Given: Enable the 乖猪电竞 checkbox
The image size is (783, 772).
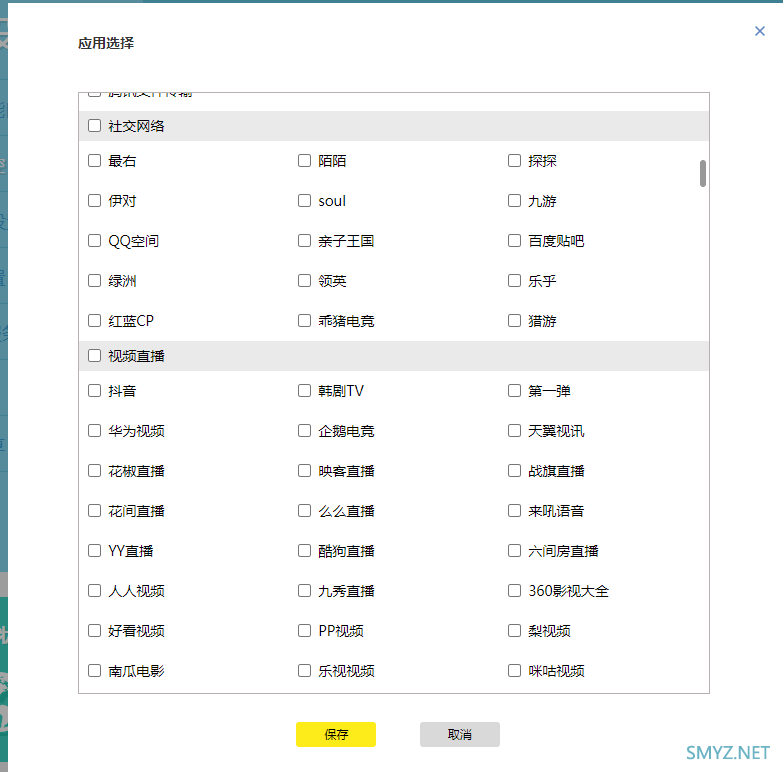Looking at the screenshot, I should click(304, 321).
